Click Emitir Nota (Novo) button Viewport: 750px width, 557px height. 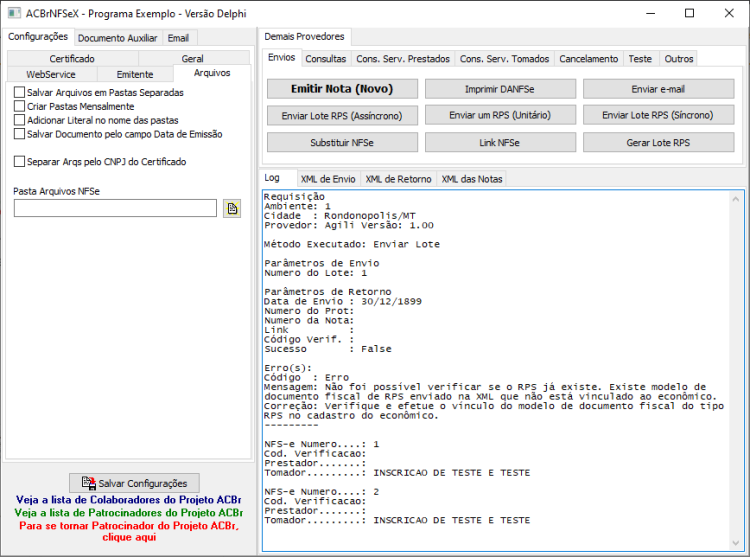tap(342, 89)
